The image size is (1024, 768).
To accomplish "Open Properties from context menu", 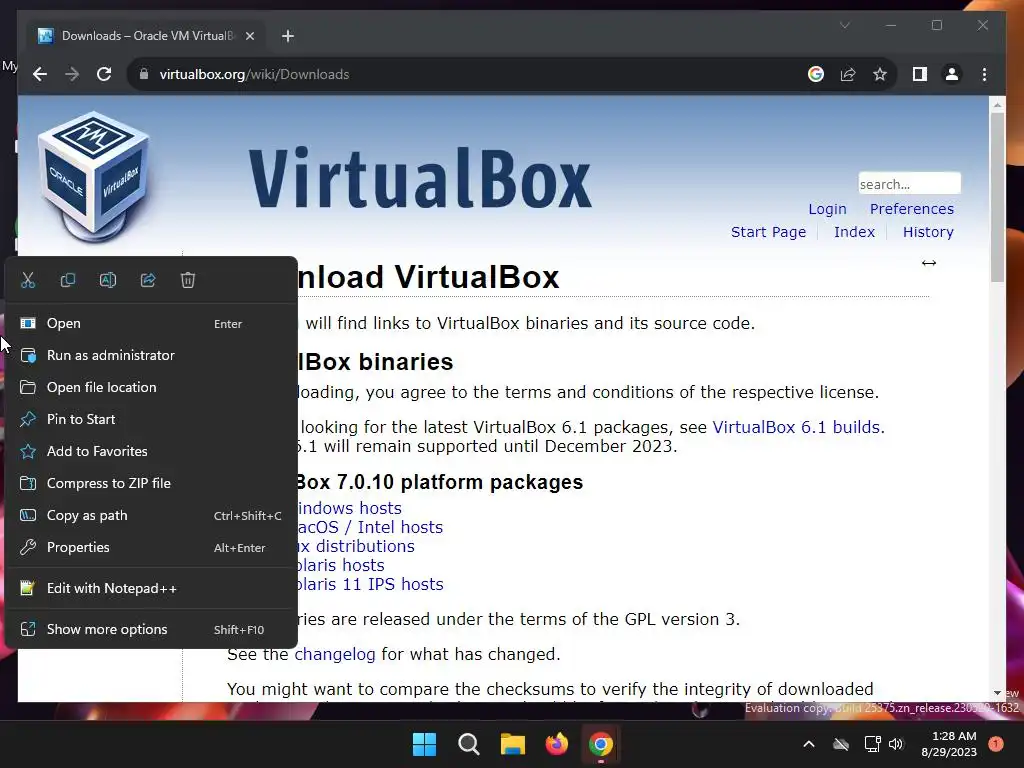I will click(x=151, y=547).
